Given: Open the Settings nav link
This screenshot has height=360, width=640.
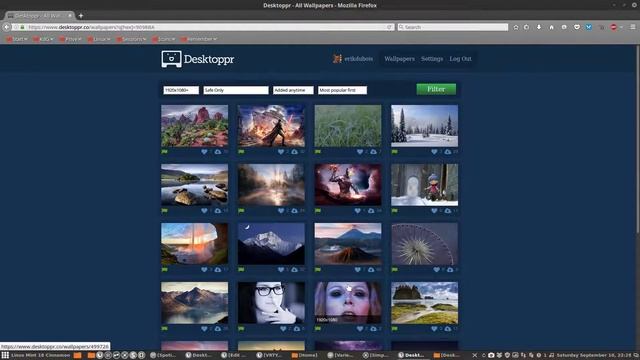Looking at the screenshot, I should coord(432,59).
